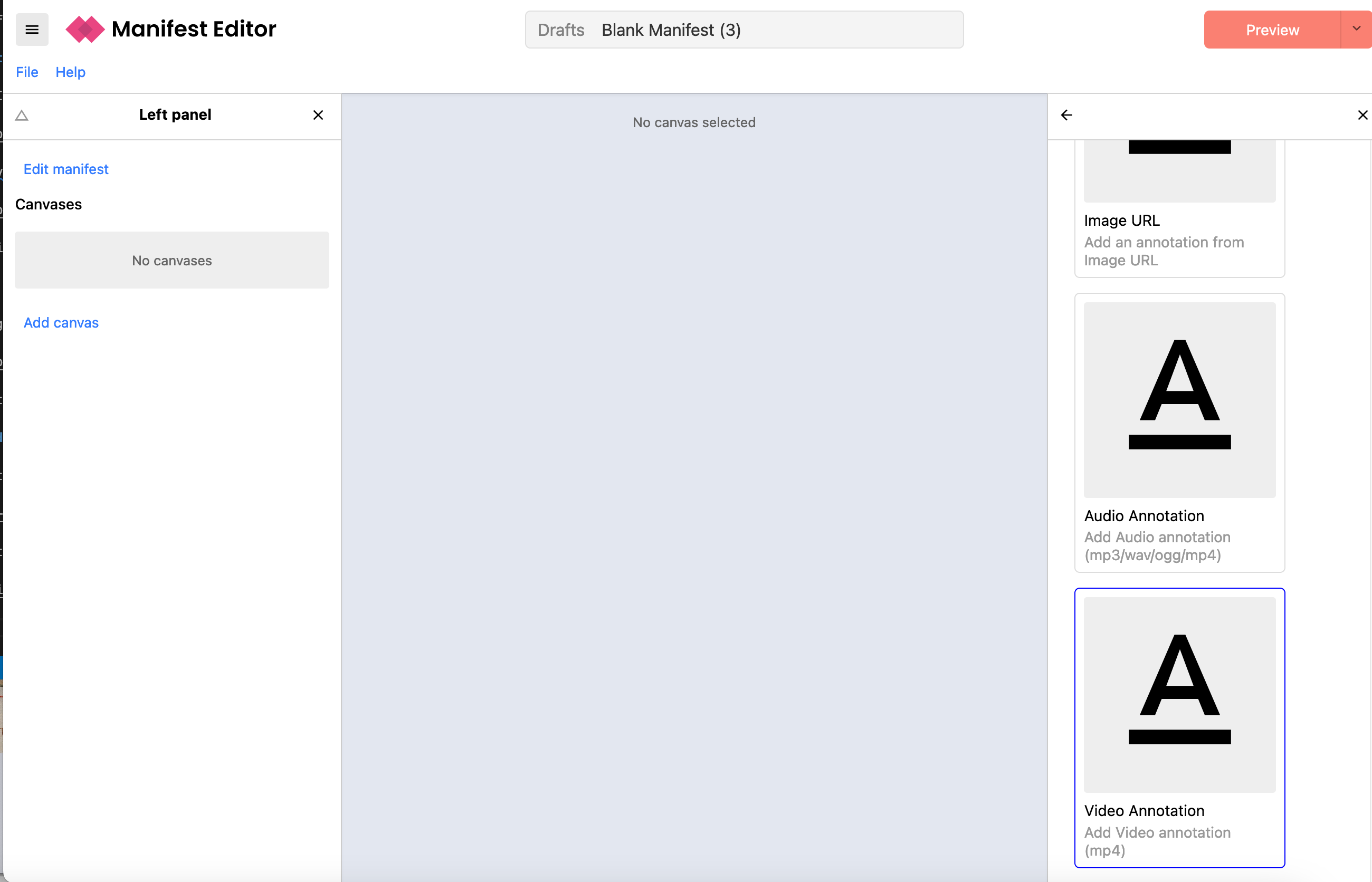Screen dimensions: 1372x882
Task: Close the left panel with X icon
Action: point(318,115)
